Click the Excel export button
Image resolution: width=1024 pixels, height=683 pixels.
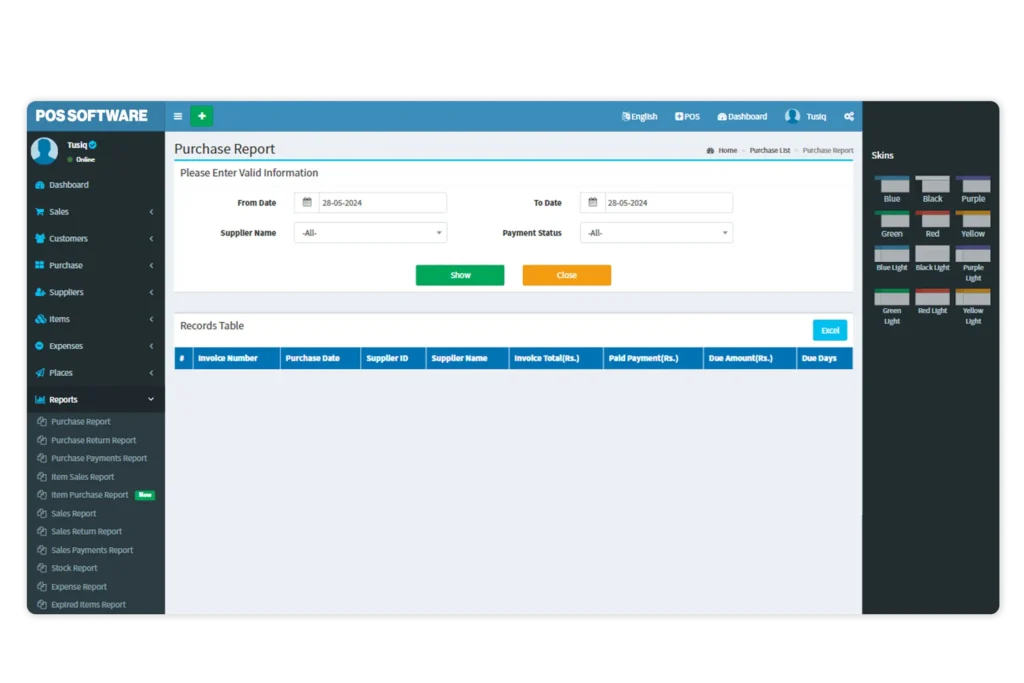click(830, 330)
